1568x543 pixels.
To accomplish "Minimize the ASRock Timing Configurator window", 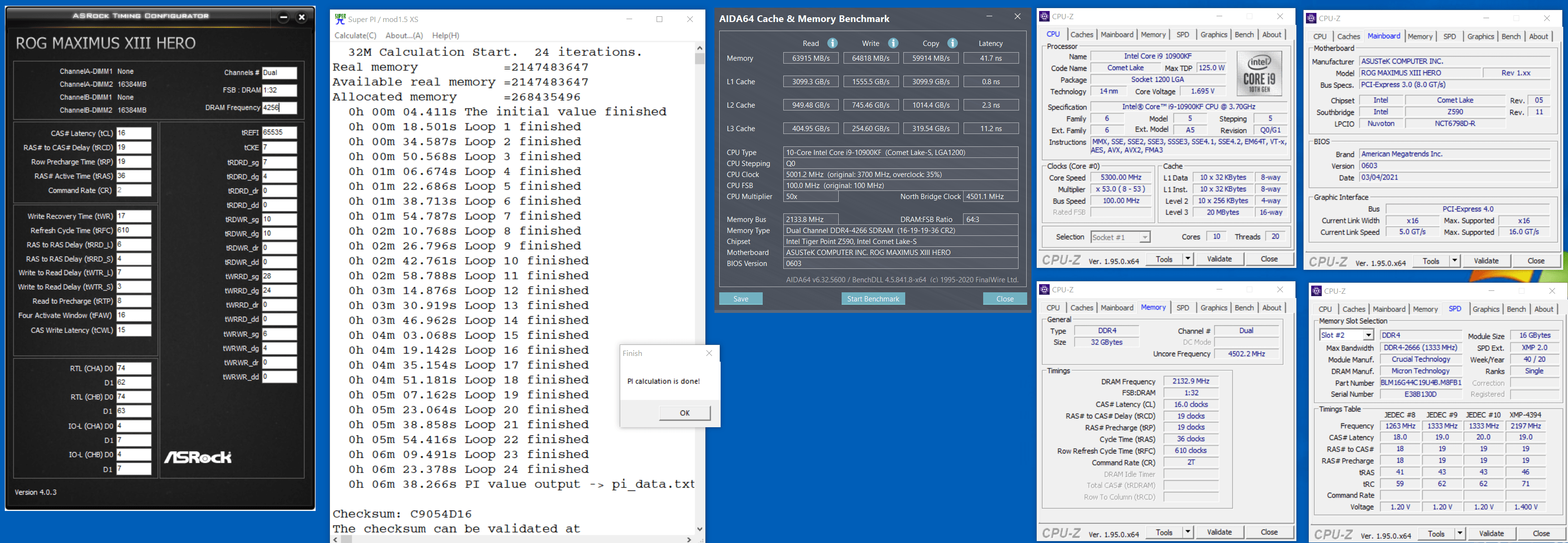I will (x=283, y=17).
